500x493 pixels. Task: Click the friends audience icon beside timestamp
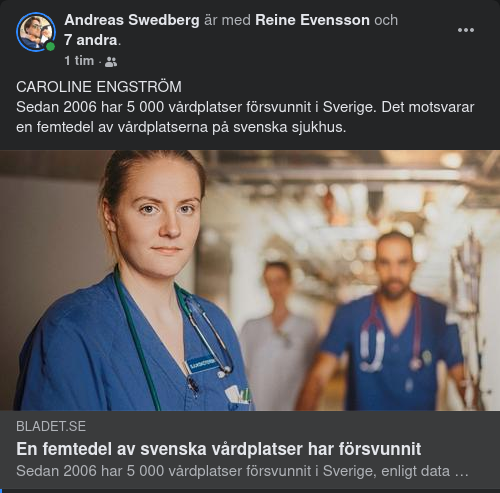[111, 62]
